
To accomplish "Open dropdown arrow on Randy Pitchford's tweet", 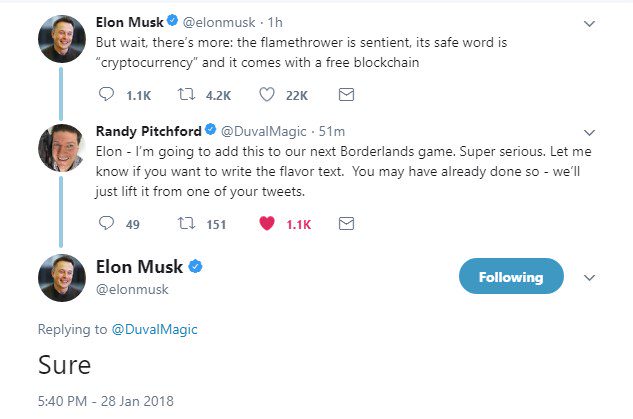I will 589,131.
